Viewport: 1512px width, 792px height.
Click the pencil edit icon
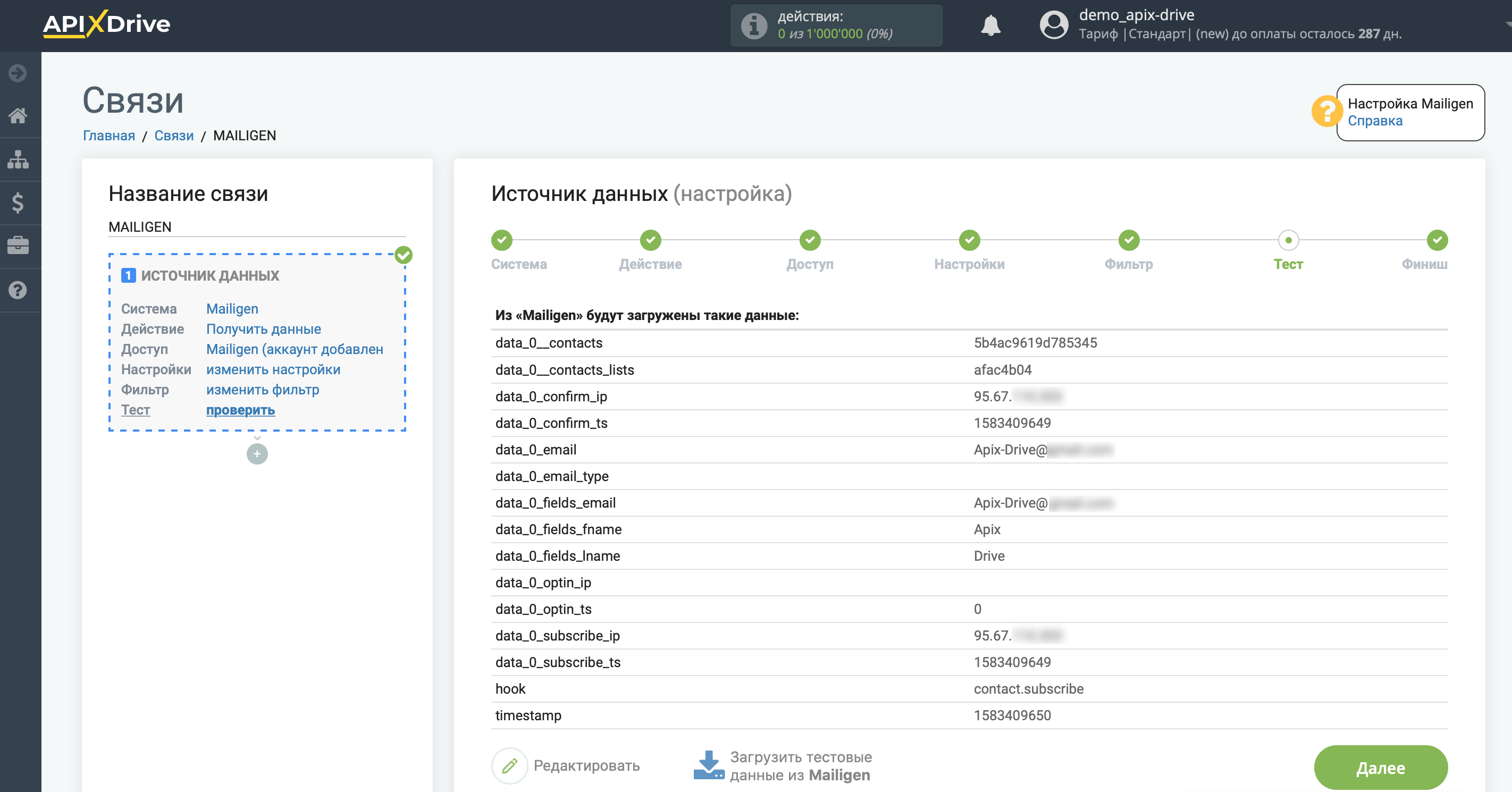click(509, 765)
